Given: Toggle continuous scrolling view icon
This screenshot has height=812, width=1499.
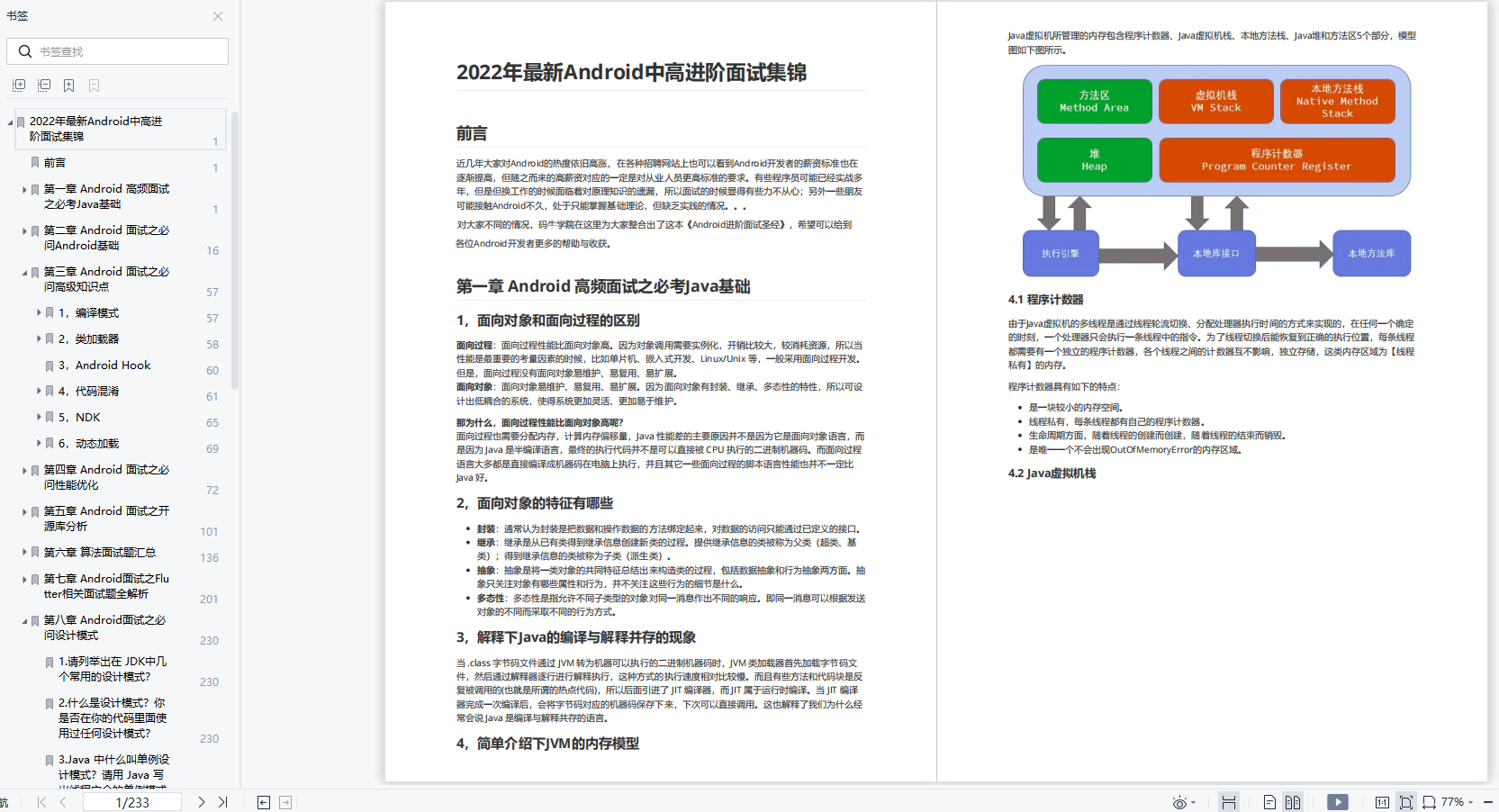Looking at the screenshot, I should tap(1229, 802).
